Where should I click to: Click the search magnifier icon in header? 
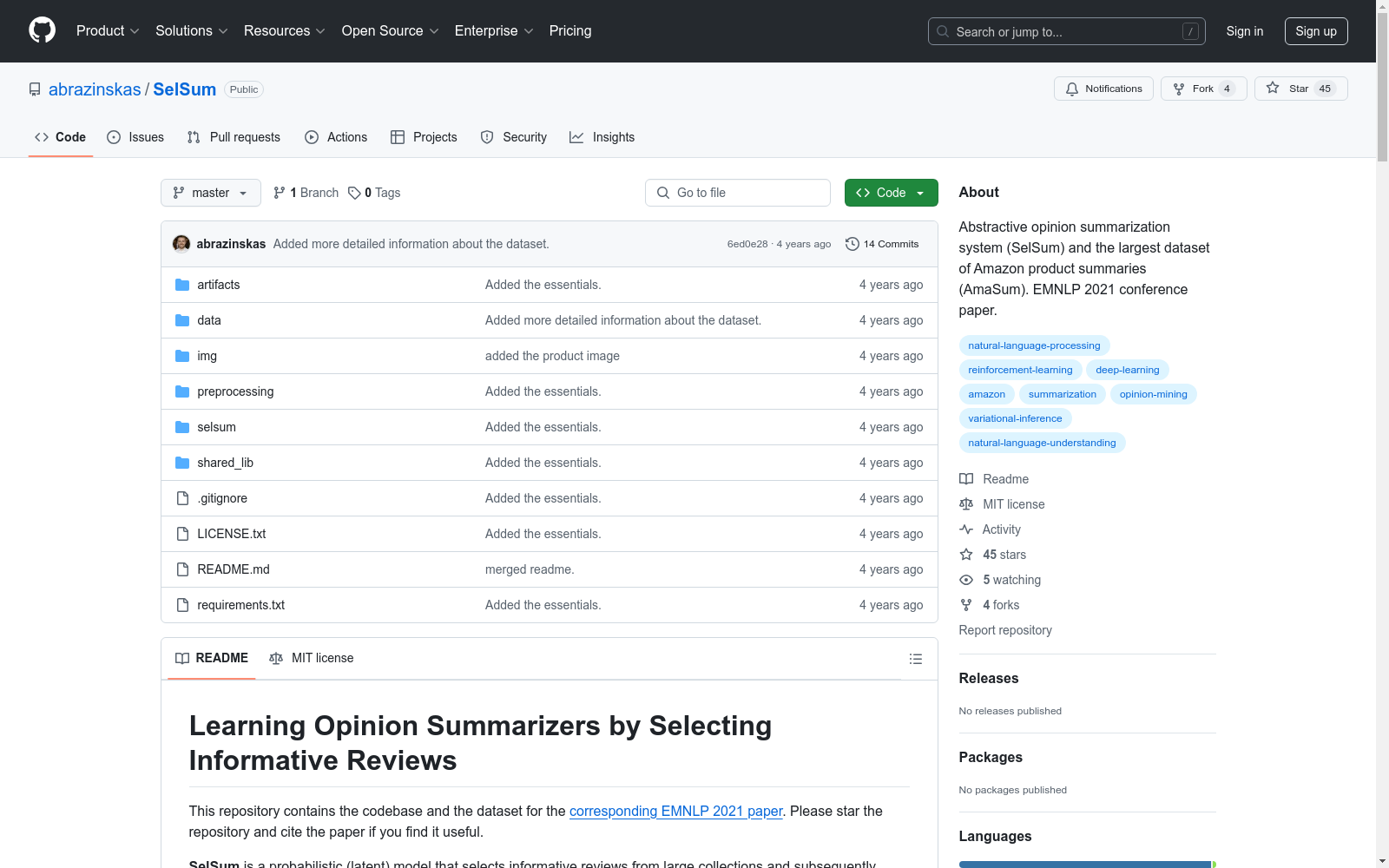tap(943, 31)
